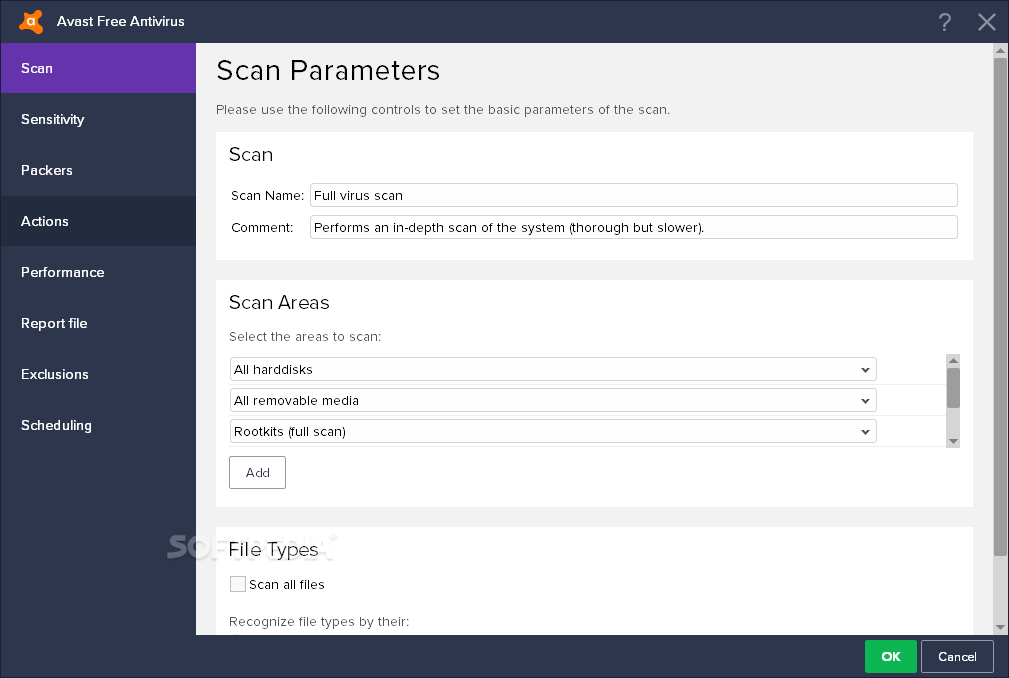Click main page scroll-up arrow
Image resolution: width=1009 pixels, height=678 pixels.
[1000, 50]
